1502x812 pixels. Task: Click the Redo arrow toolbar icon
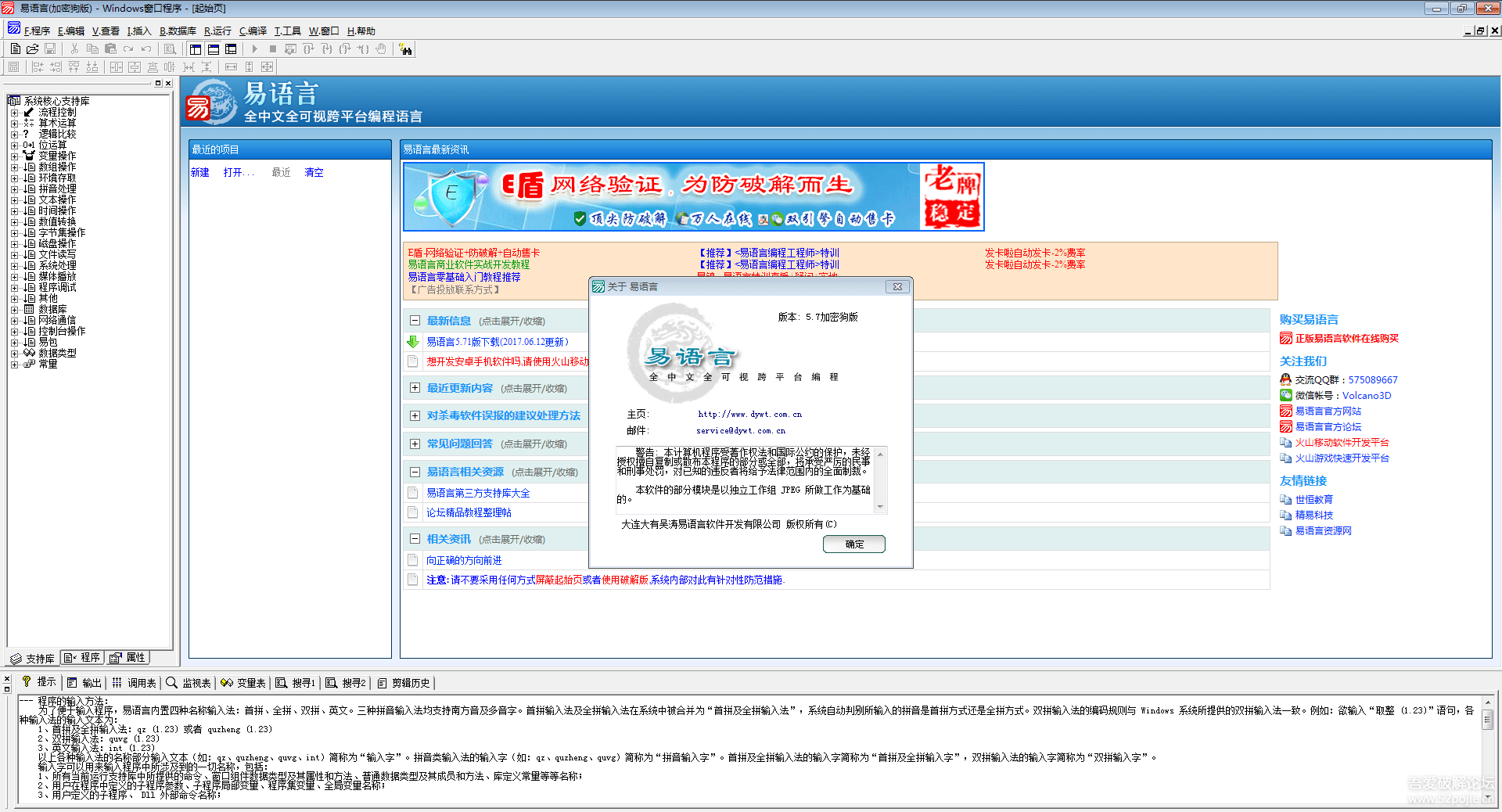(x=128, y=49)
